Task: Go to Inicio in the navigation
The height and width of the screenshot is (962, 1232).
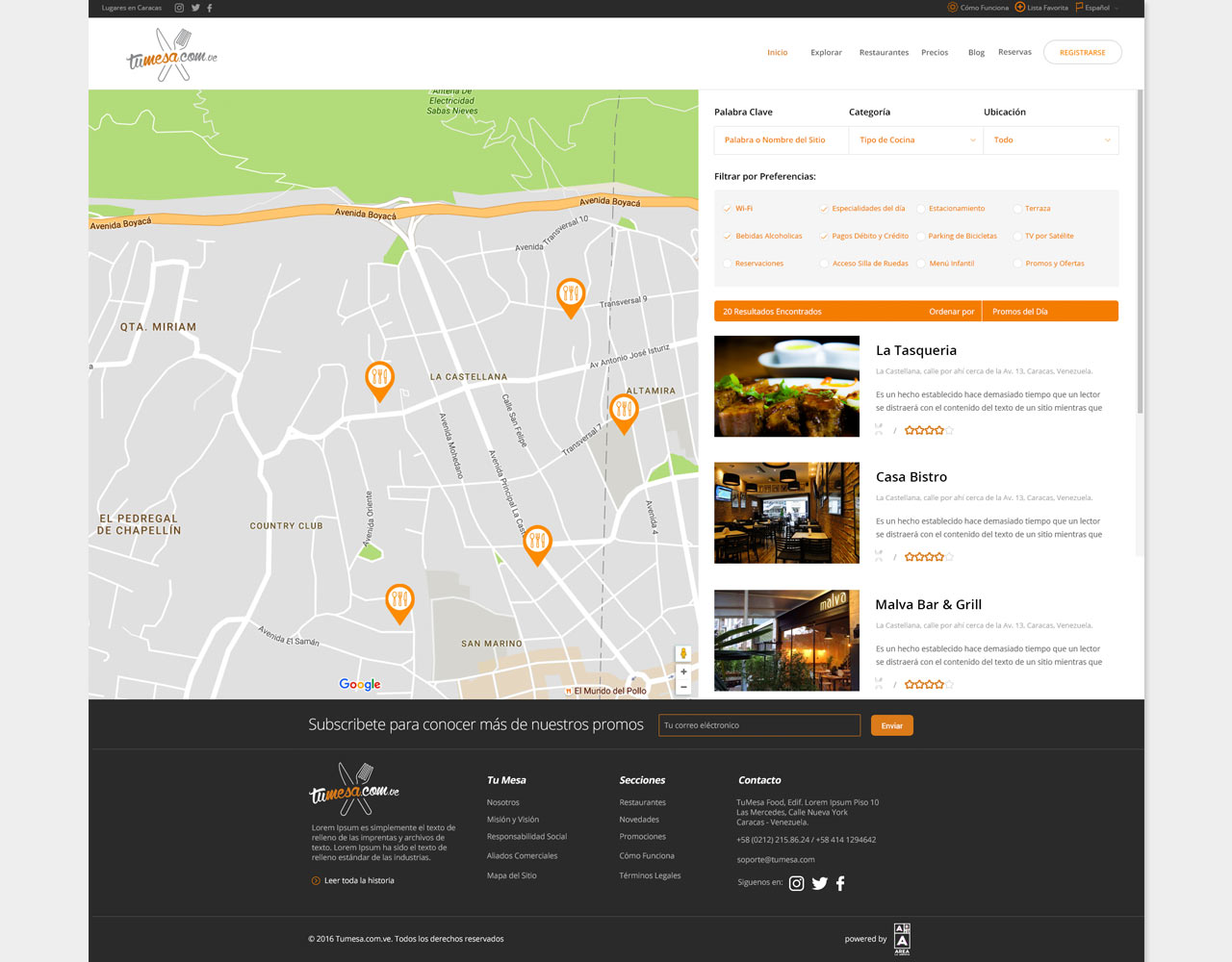Action: 778,53
